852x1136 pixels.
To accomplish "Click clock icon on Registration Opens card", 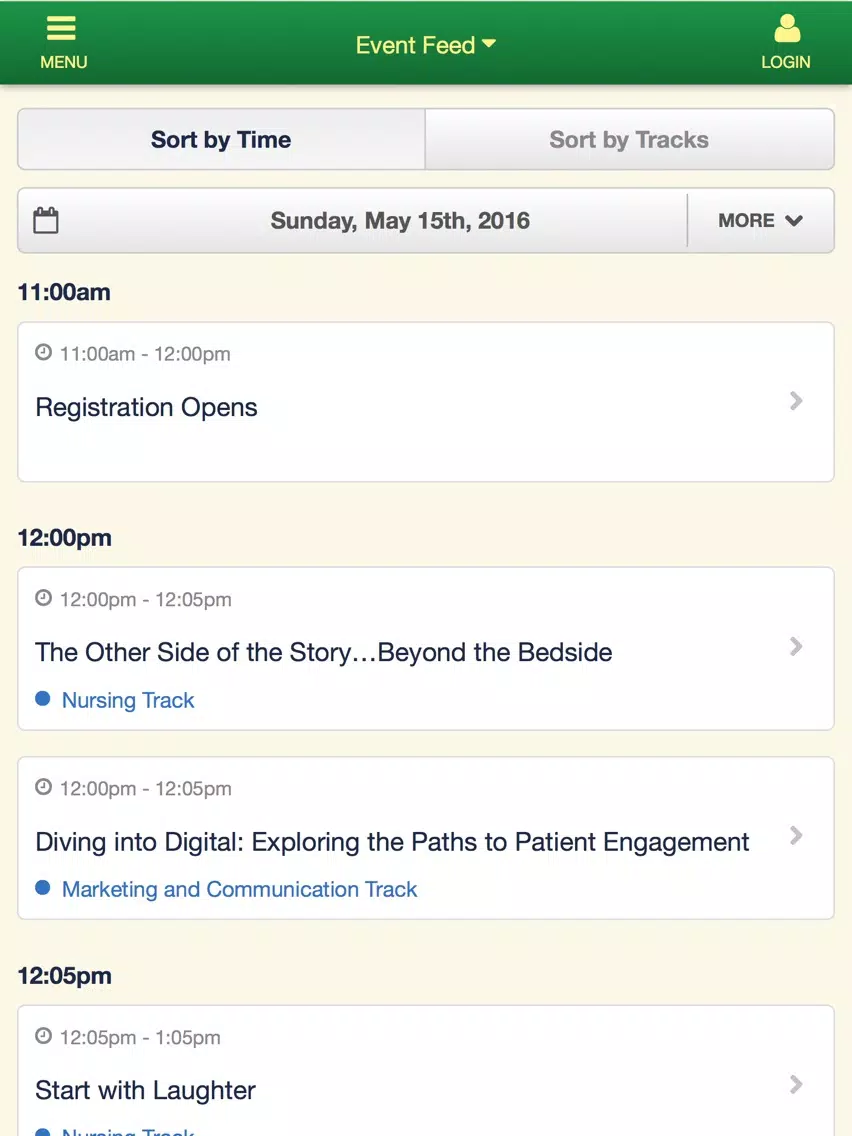I will click(43, 353).
